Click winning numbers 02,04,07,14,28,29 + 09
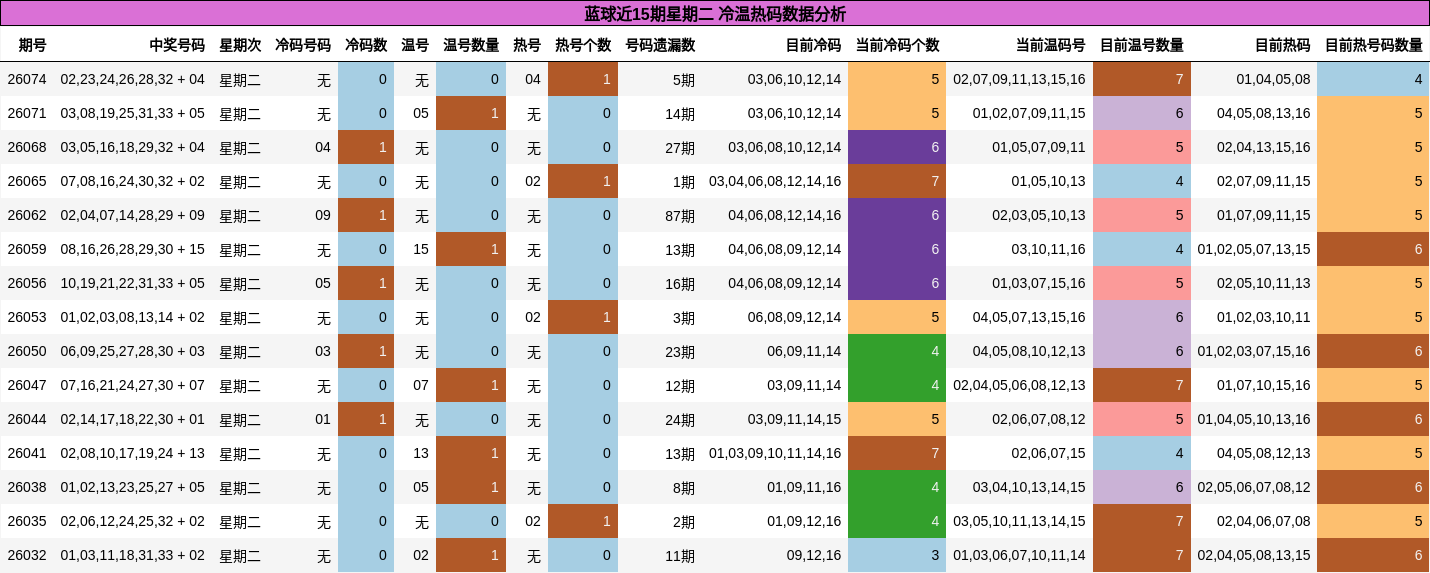1430x573 pixels. pyautogui.click(x=133, y=215)
